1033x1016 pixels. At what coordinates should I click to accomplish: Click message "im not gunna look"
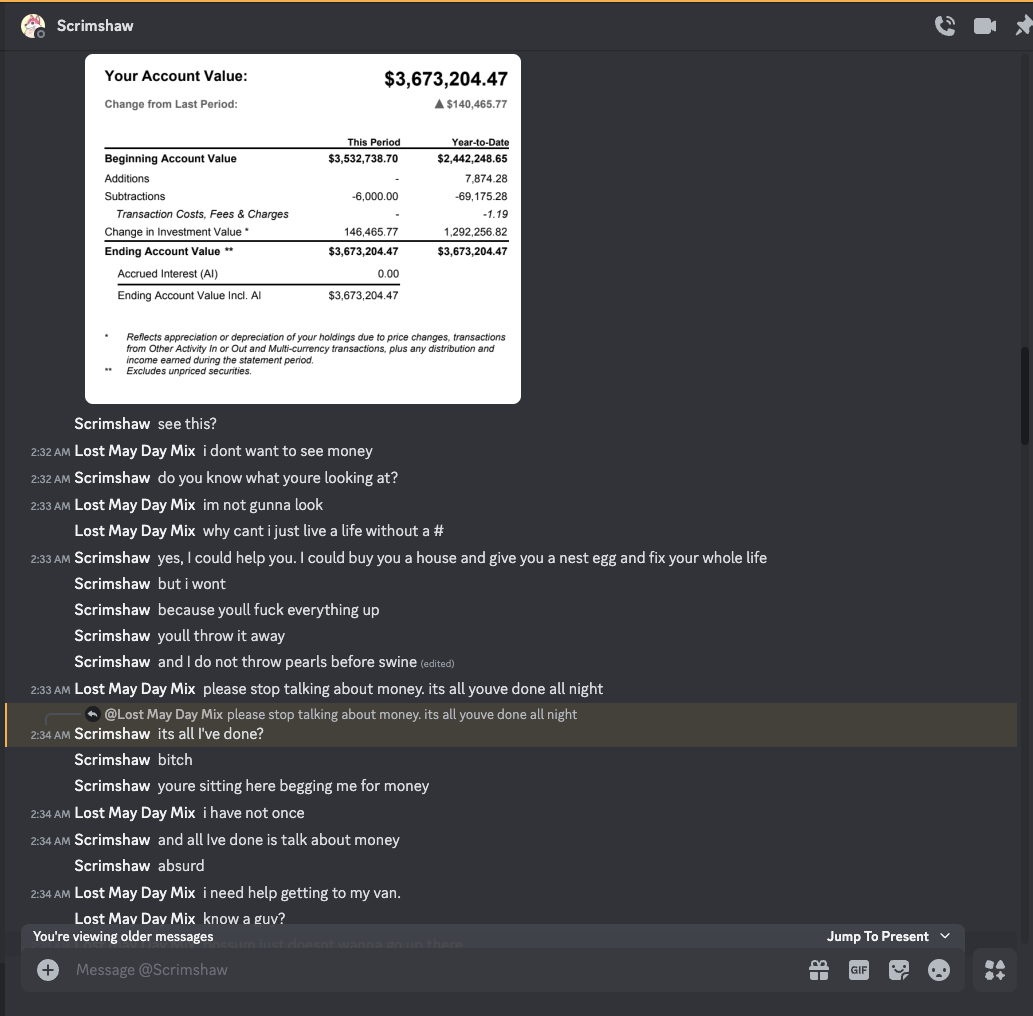(263, 505)
